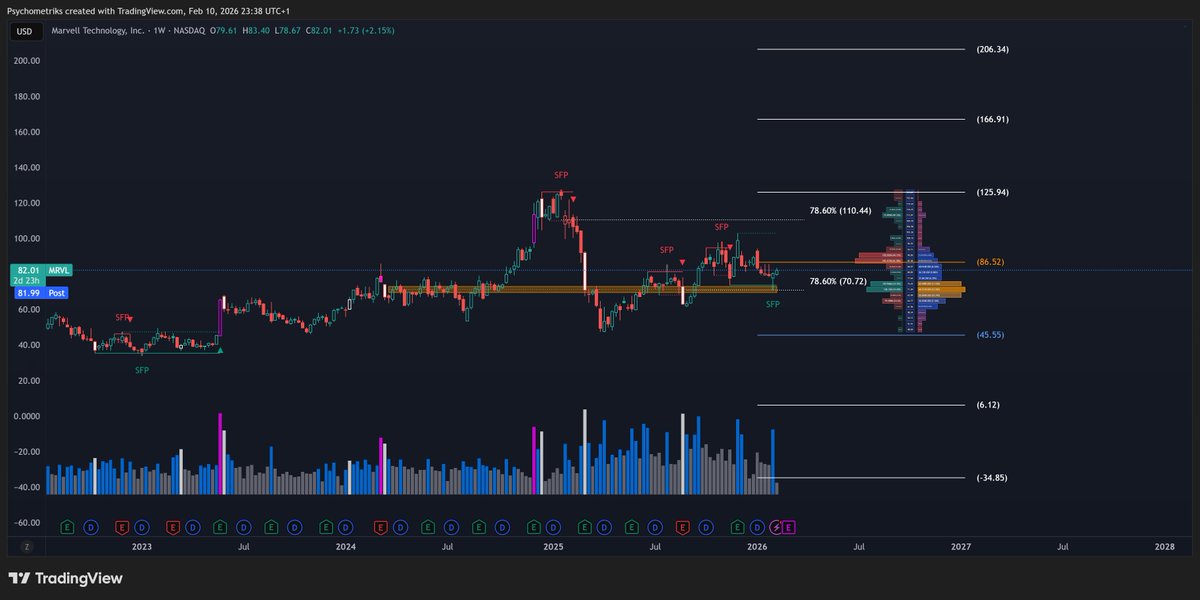This screenshot has width=1200, height=600.
Task: Click the 78.60% (70.72) retracement label
Action: coord(838,283)
